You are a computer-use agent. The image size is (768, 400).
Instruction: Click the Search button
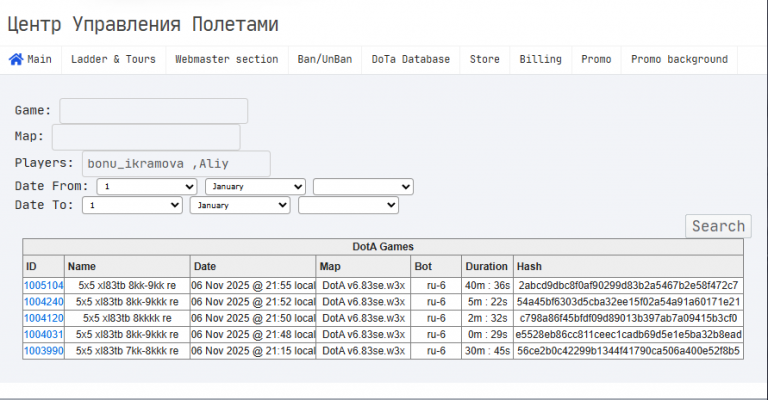point(718,226)
